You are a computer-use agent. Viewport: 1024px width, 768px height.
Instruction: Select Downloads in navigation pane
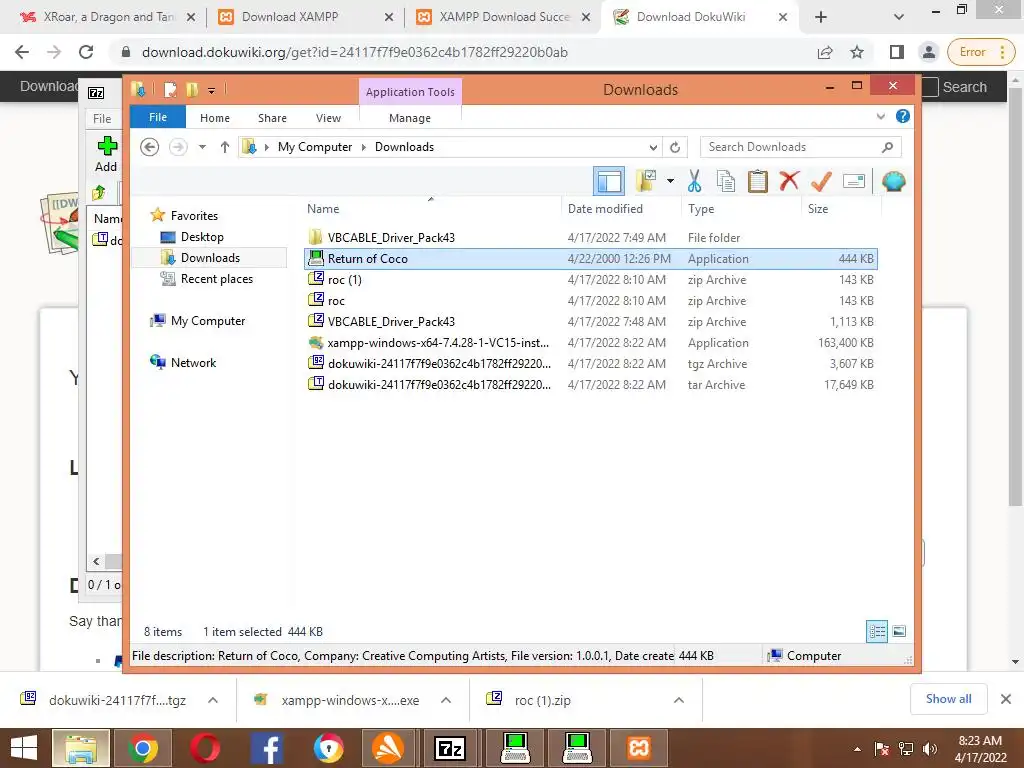coord(210,257)
